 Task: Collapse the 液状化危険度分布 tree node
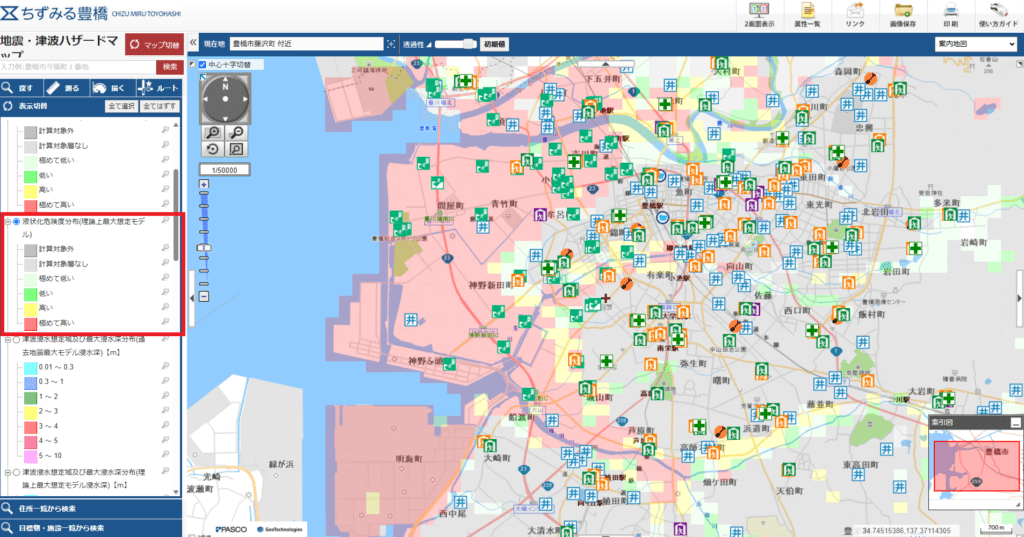point(8,222)
